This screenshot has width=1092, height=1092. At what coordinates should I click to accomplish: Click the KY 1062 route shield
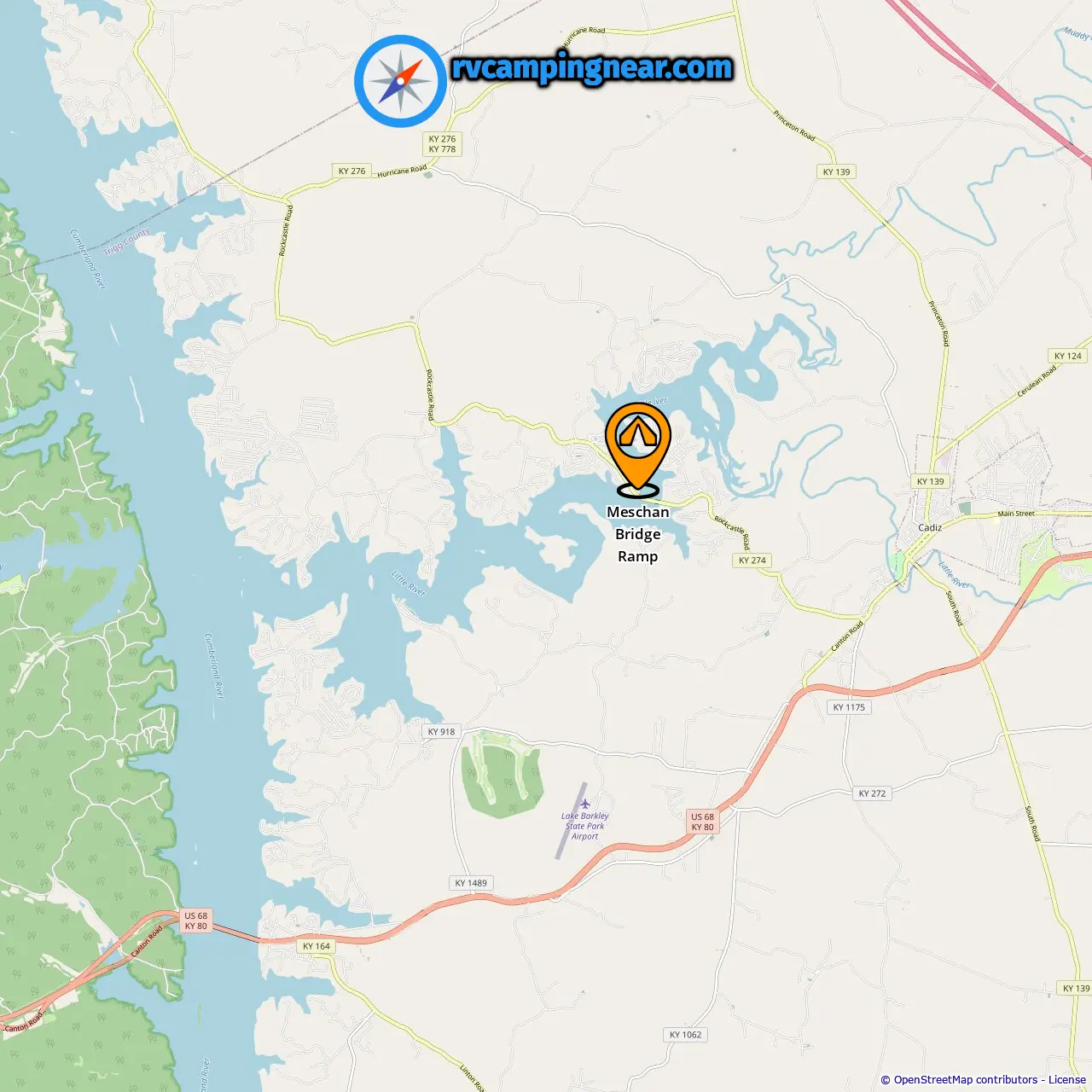(x=685, y=1035)
